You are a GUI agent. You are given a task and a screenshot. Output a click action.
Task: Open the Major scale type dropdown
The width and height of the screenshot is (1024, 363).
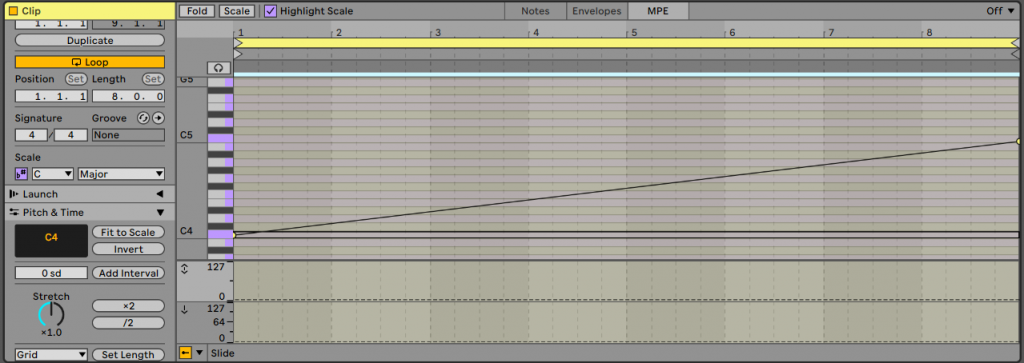[x=121, y=174]
